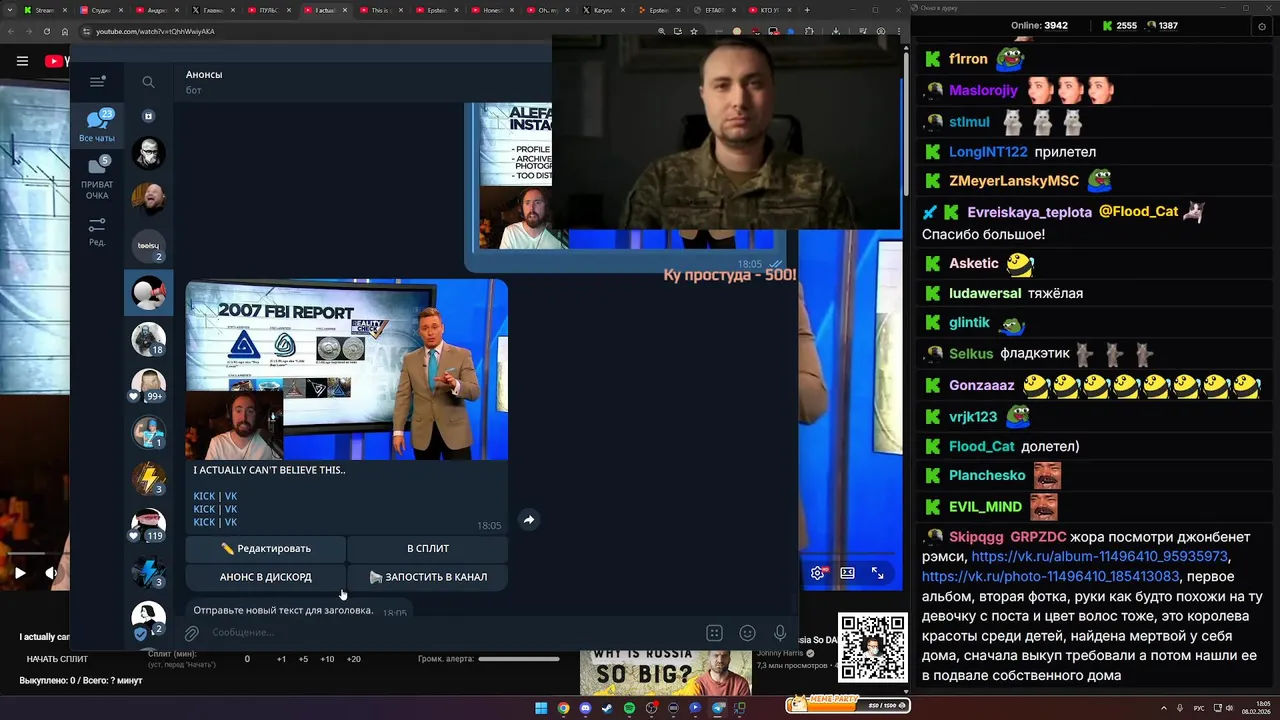Select the 'ПРИВАТ ОЧКА' folder
This screenshot has width=1280, height=720.
[97, 178]
